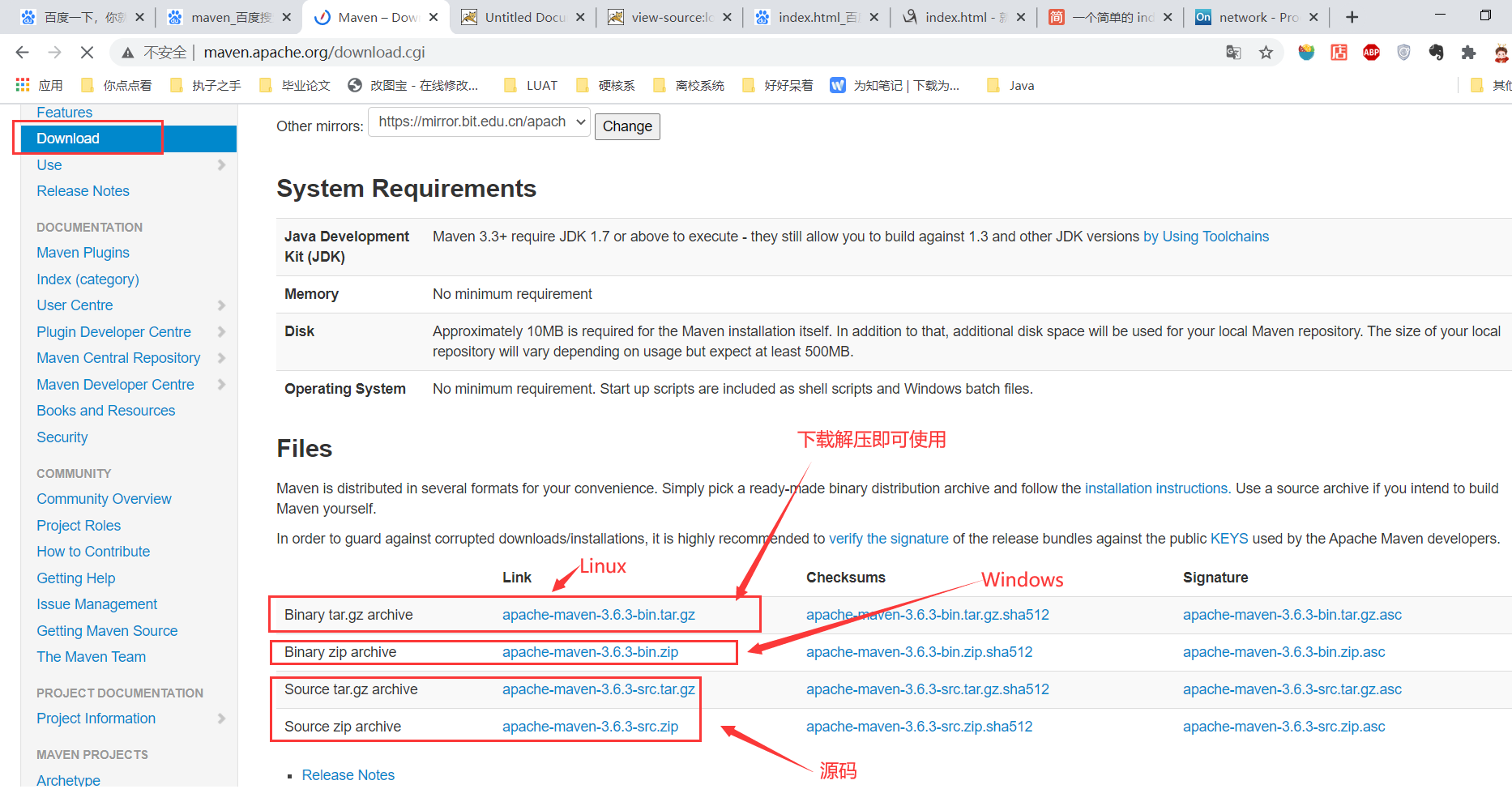Go back to the previous page
Viewport: 1512px width, 789px height.
[x=22, y=53]
